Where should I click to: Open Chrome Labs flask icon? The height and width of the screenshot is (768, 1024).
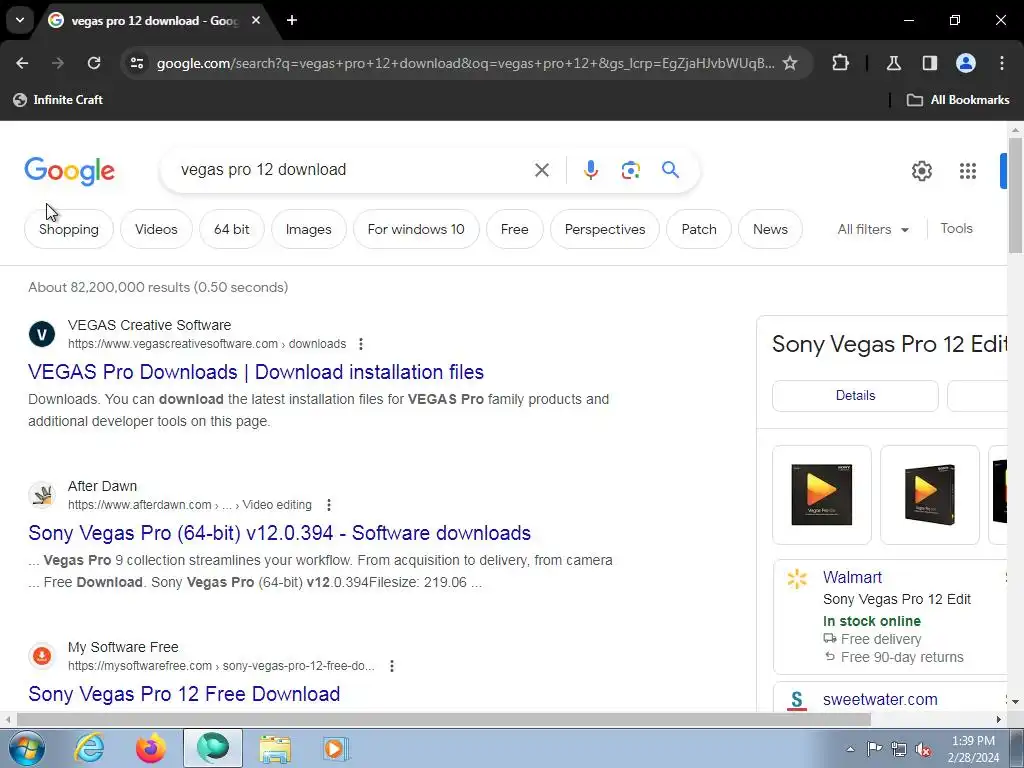893,63
